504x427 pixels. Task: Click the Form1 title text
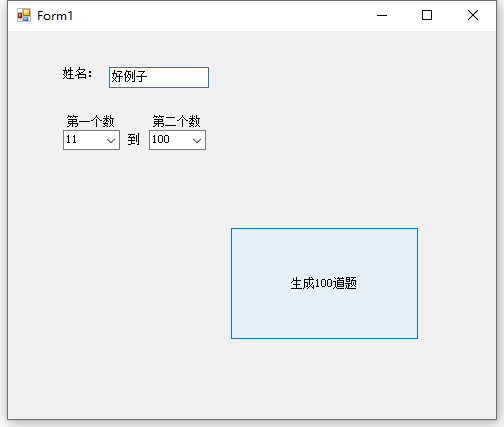click(x=55, y=16)
